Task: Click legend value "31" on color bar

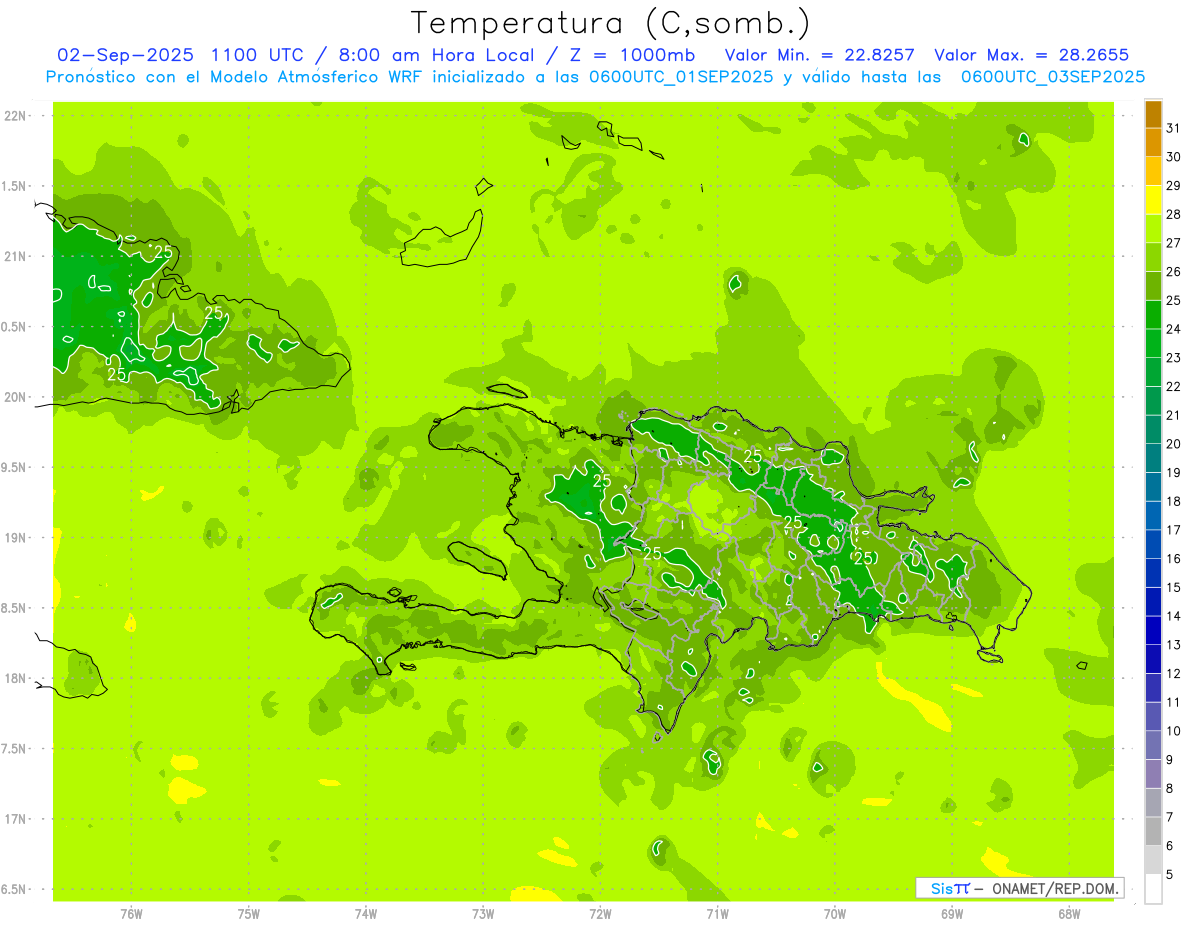Action: 1173,128
